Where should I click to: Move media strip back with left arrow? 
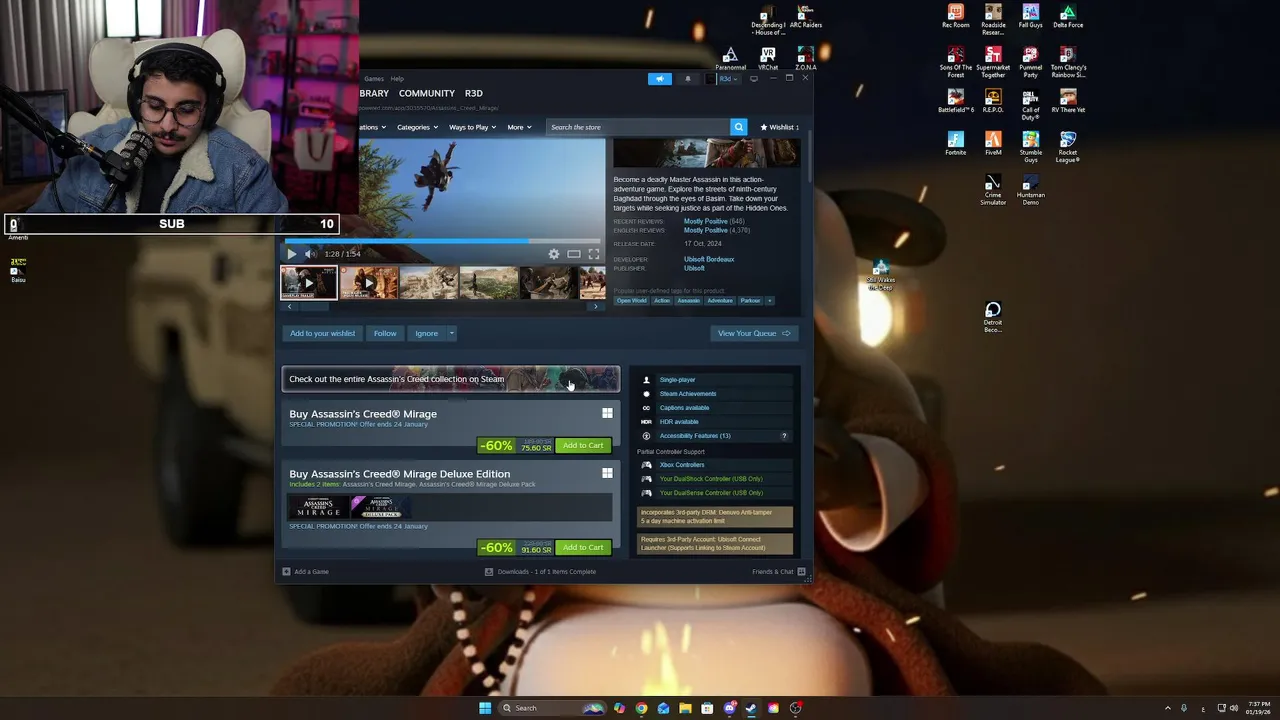click(290, 306)
